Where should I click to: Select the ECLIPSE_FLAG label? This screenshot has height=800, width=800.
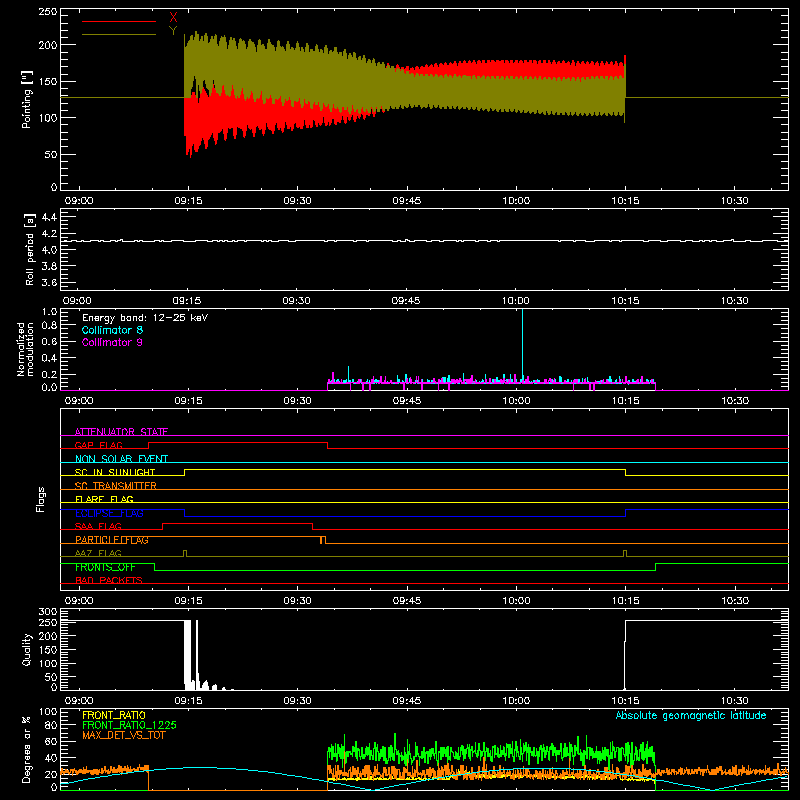tap(109, 513)
